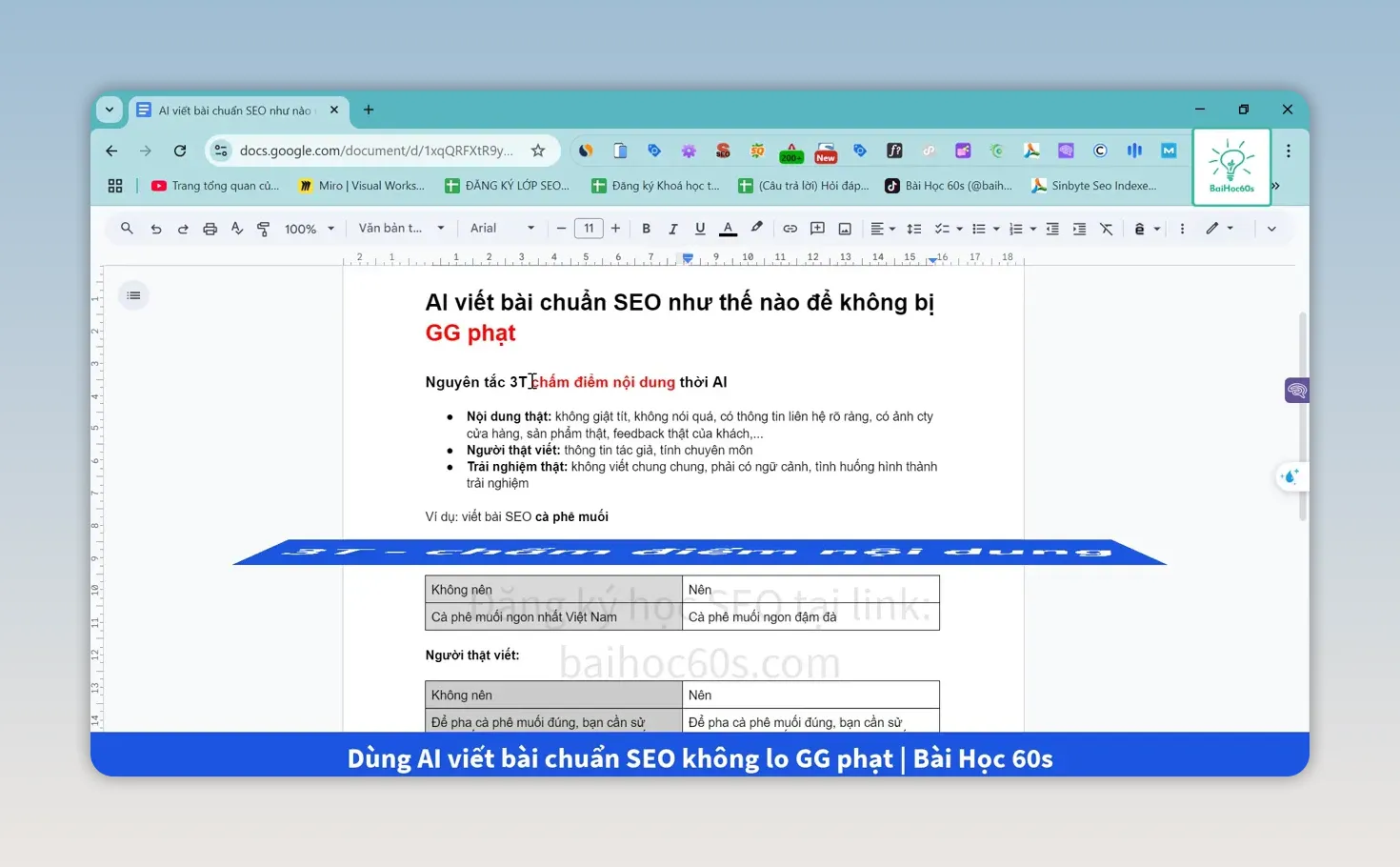Open the tab search dropdown arrow
The image size is (1400, 867).
click(x=110, y=110)
